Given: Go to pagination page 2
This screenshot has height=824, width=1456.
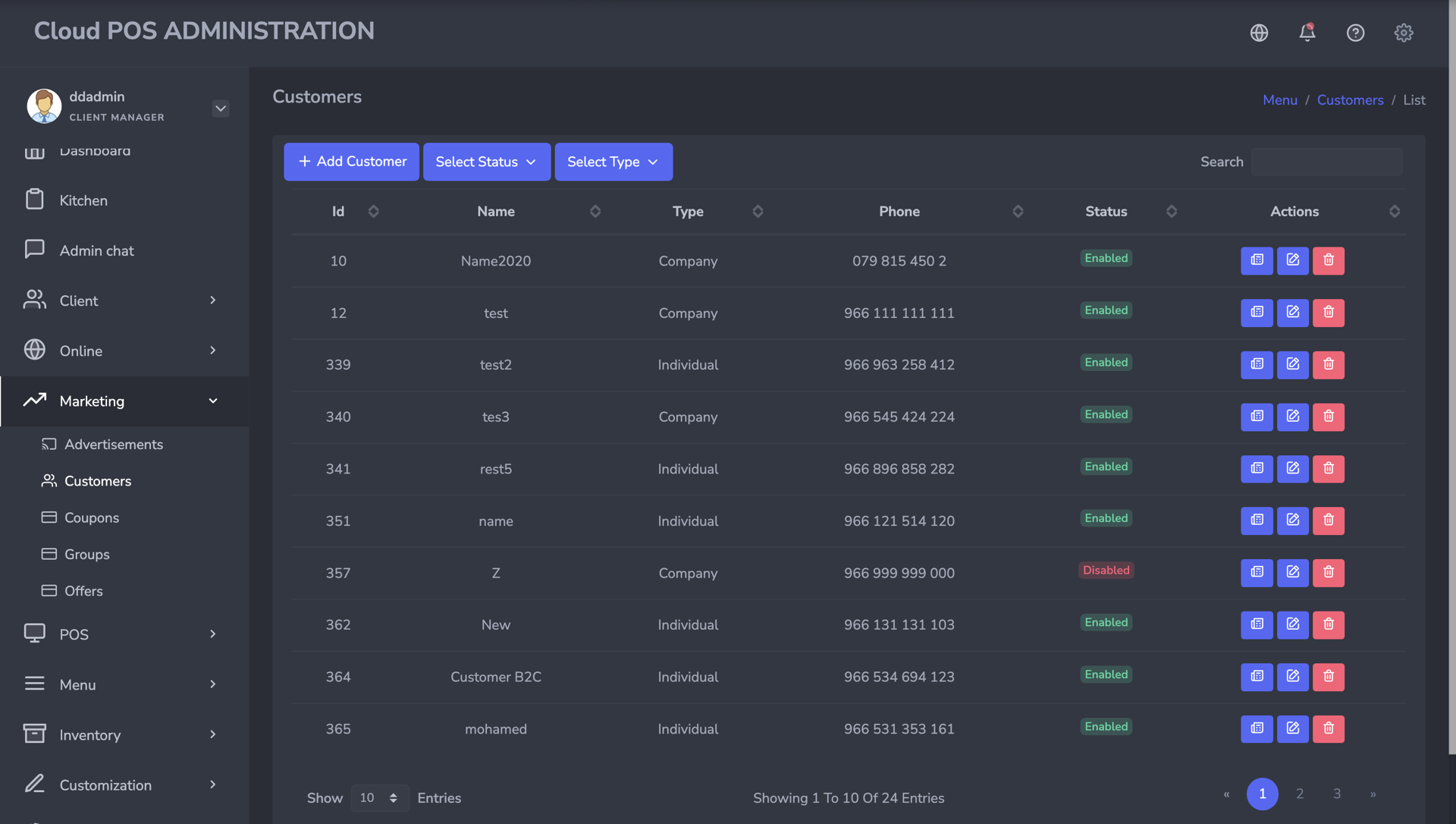Looking at the screenshot, I should pos(1300,794).
